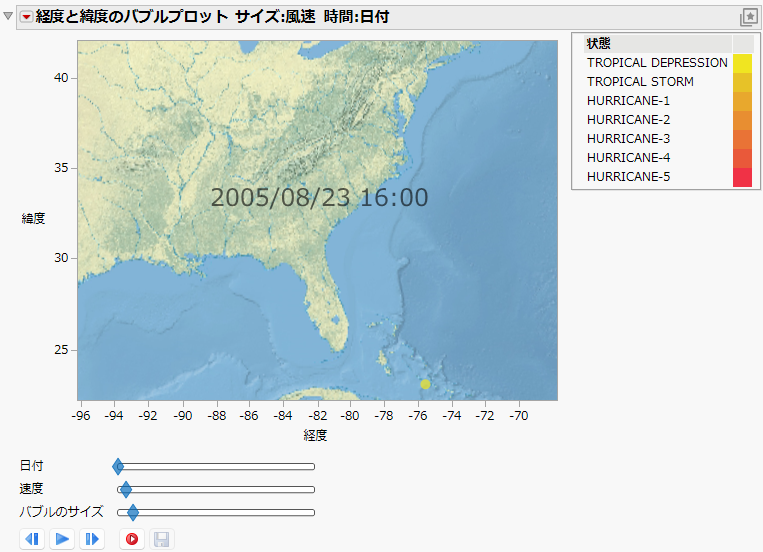Click the HURRICANE-4 legend label
This screenshot has height=552, width=763.
(x=628, y=158)
